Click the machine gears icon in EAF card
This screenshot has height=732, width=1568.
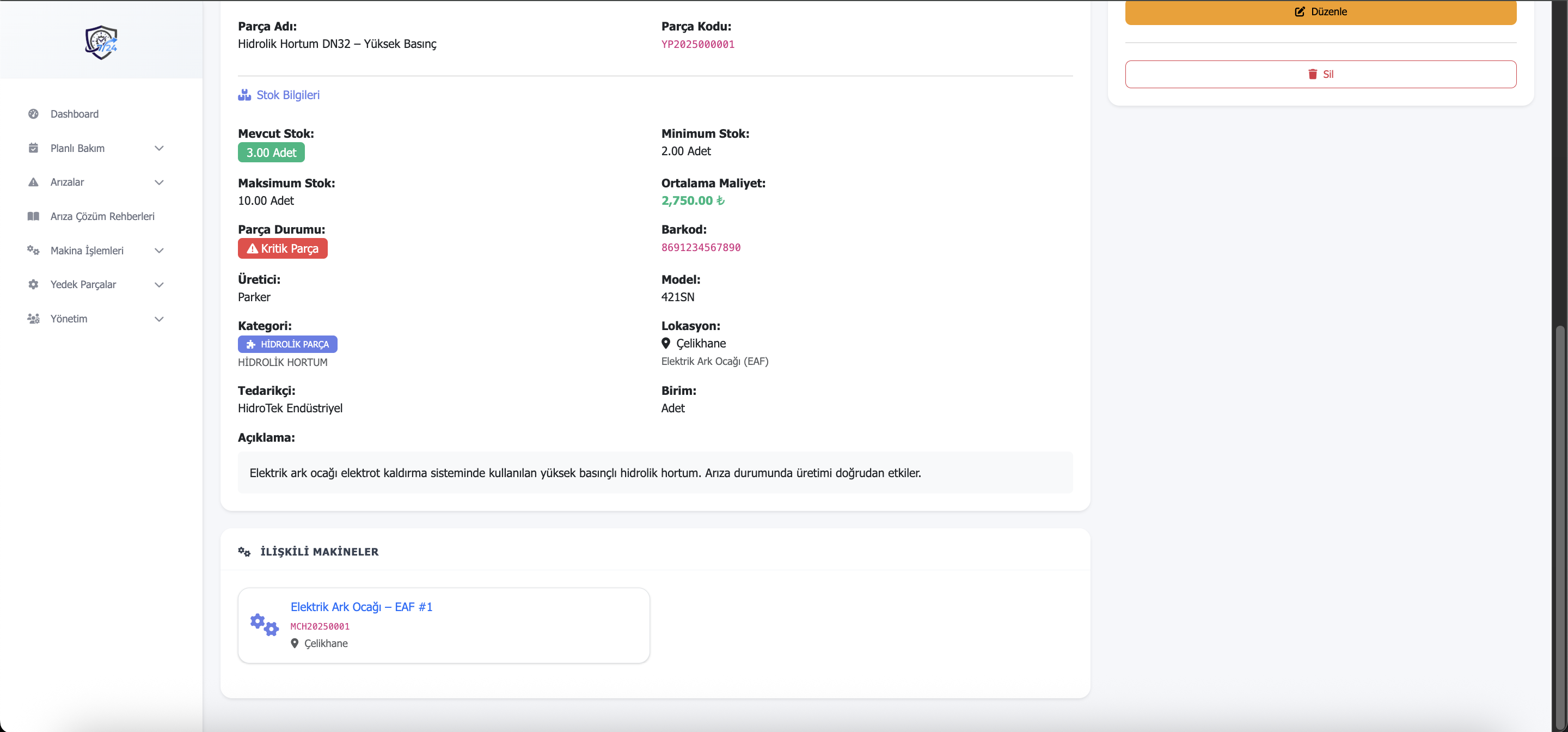264,624
